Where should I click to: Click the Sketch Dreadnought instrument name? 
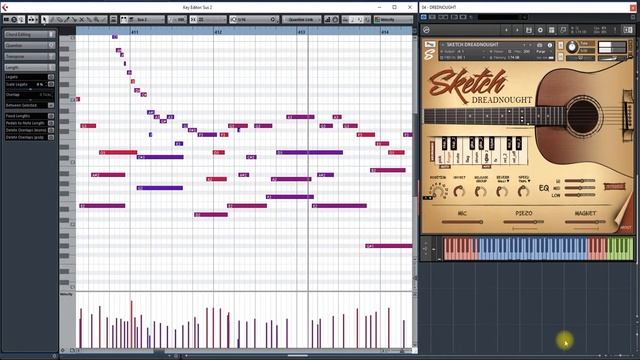(x=472, y=44)
